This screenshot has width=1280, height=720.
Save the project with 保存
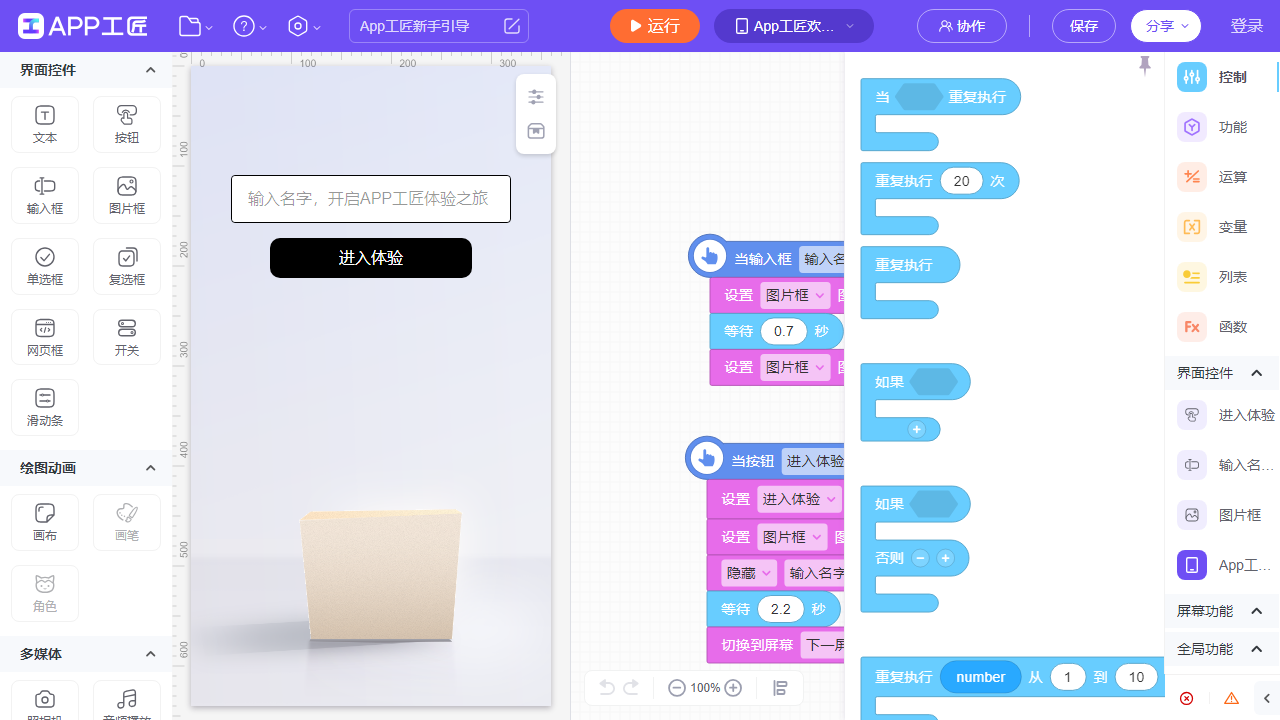click(1084, 26)
